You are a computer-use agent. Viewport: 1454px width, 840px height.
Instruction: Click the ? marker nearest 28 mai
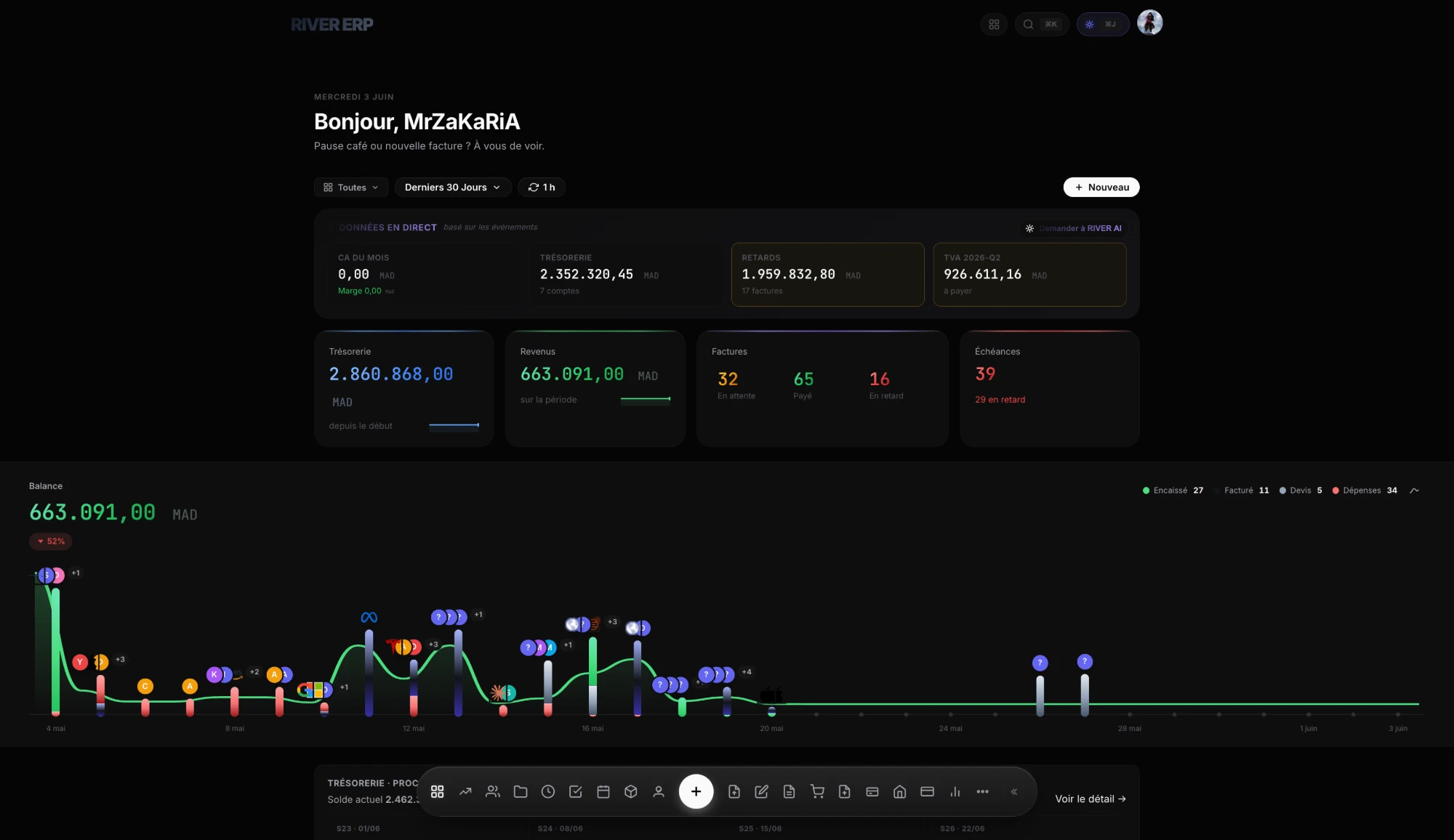(1085, 661)
